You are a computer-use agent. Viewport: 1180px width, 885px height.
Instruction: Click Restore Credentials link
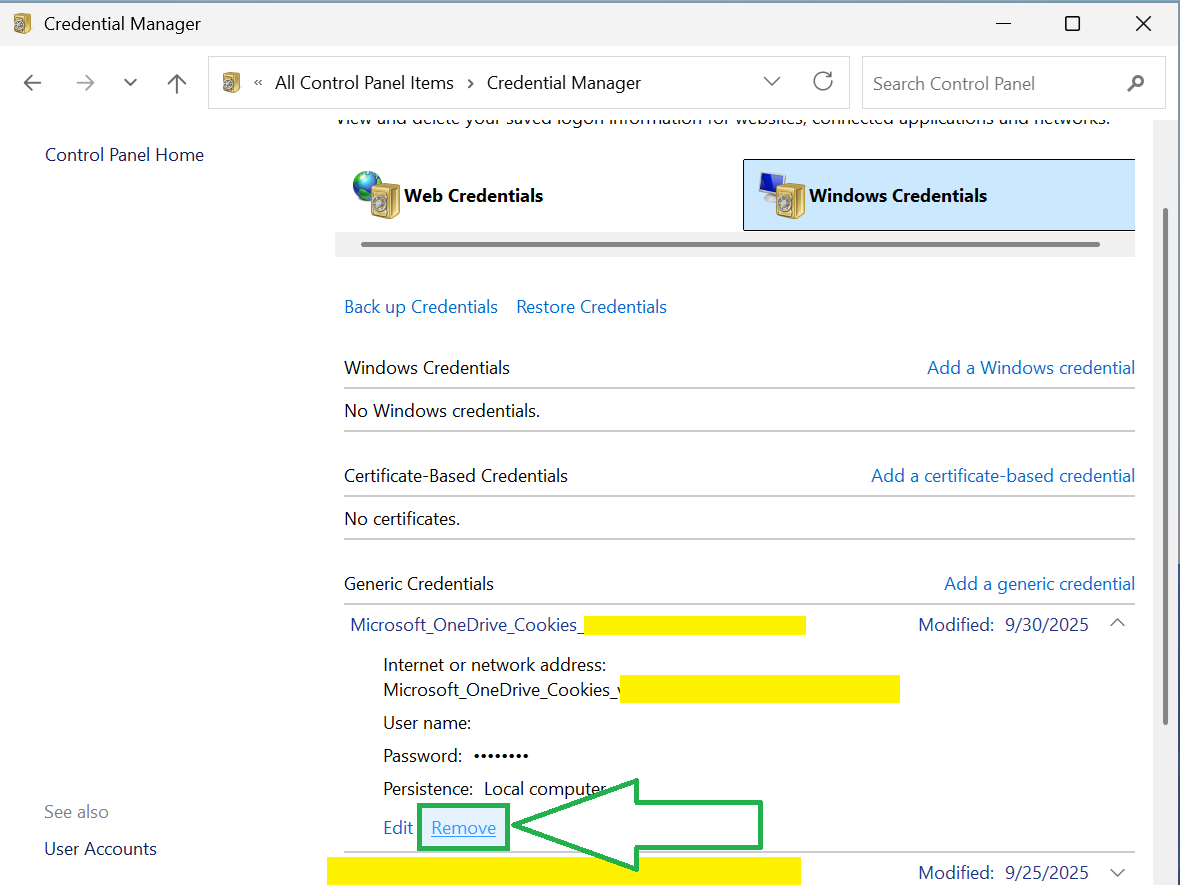[592, 307]
